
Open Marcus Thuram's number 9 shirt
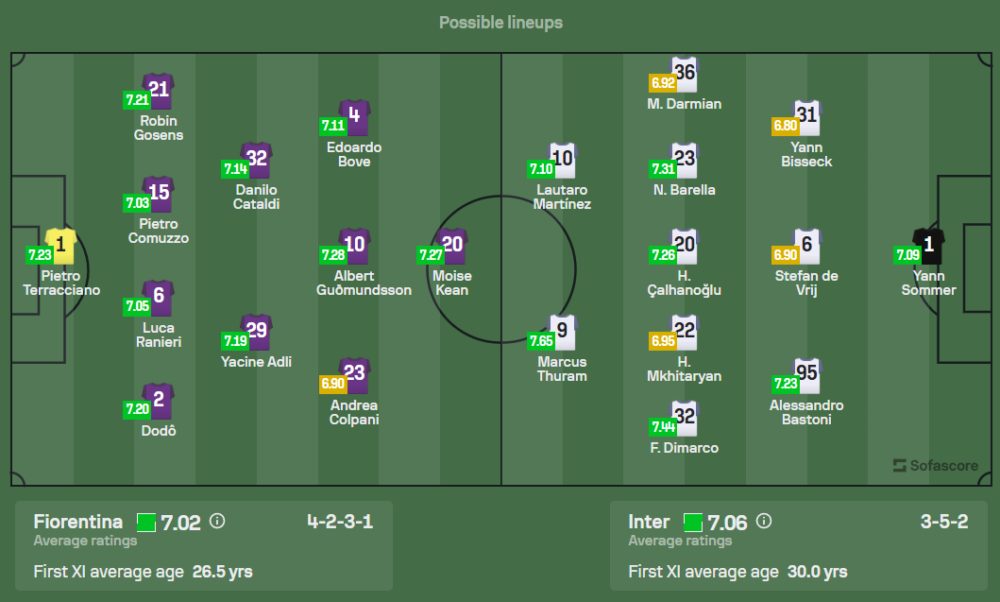[x=563, y=330]
